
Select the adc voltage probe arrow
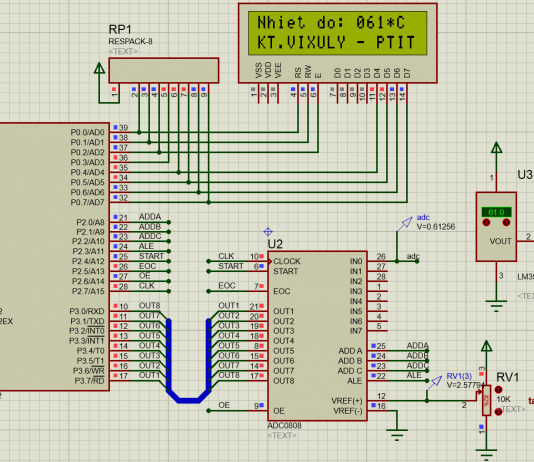click(x=405, y=224)
